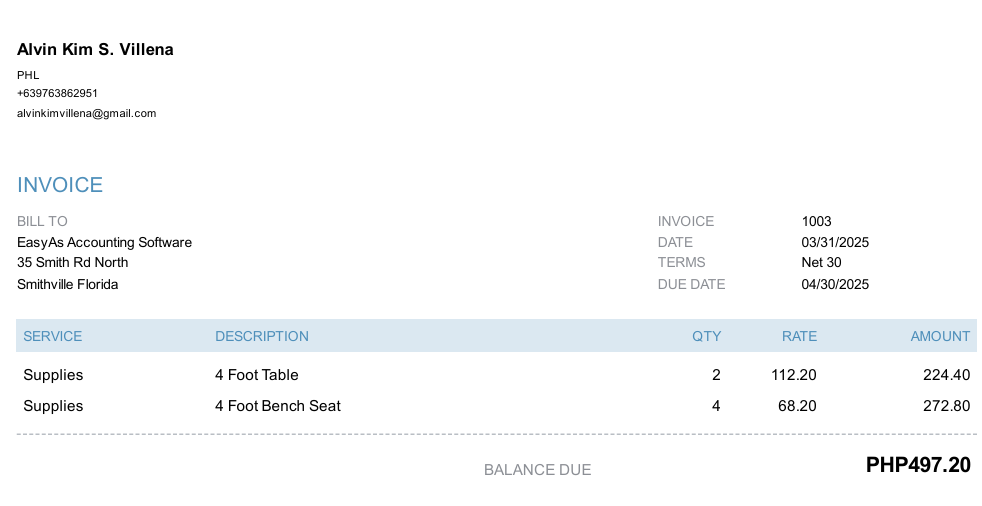Click invoice number 1003
The image size is (982, 506).
coord(817,221)
